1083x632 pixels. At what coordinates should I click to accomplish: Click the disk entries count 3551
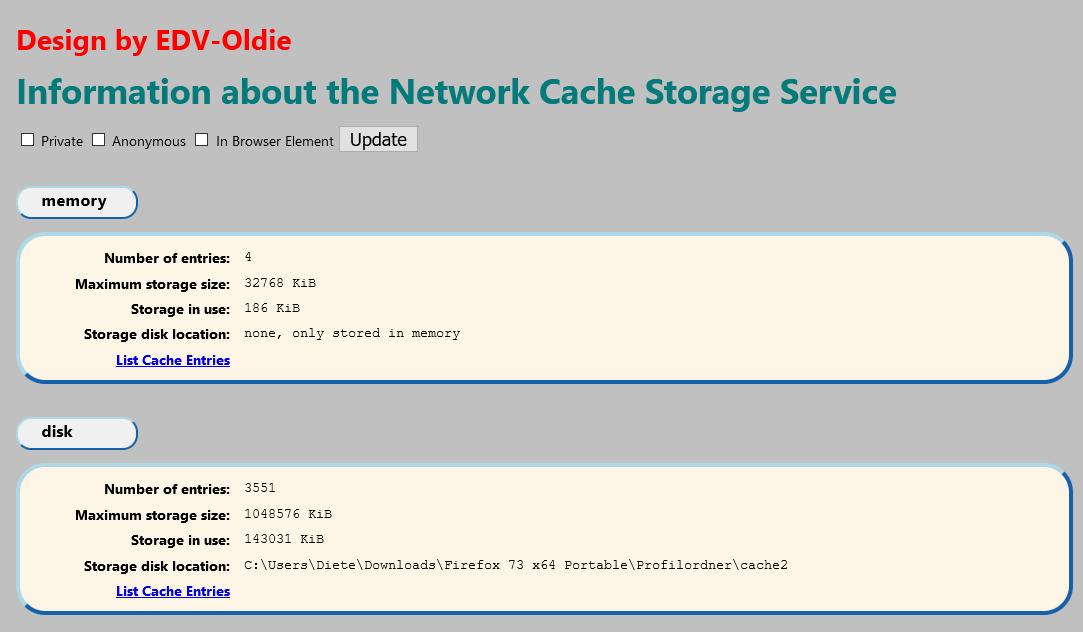click(x=260, y=488)
